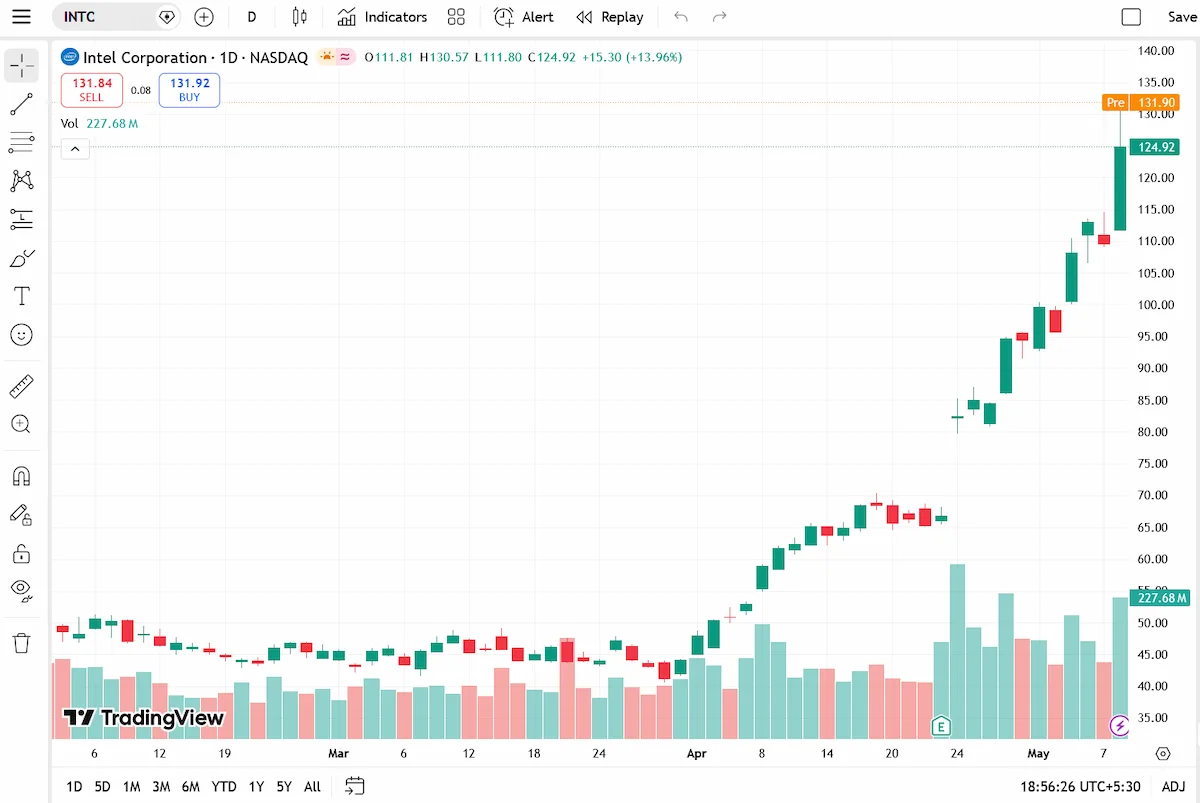1200x803 pixels.
Task: Redo the last action
Action: (x=719, y=17)
